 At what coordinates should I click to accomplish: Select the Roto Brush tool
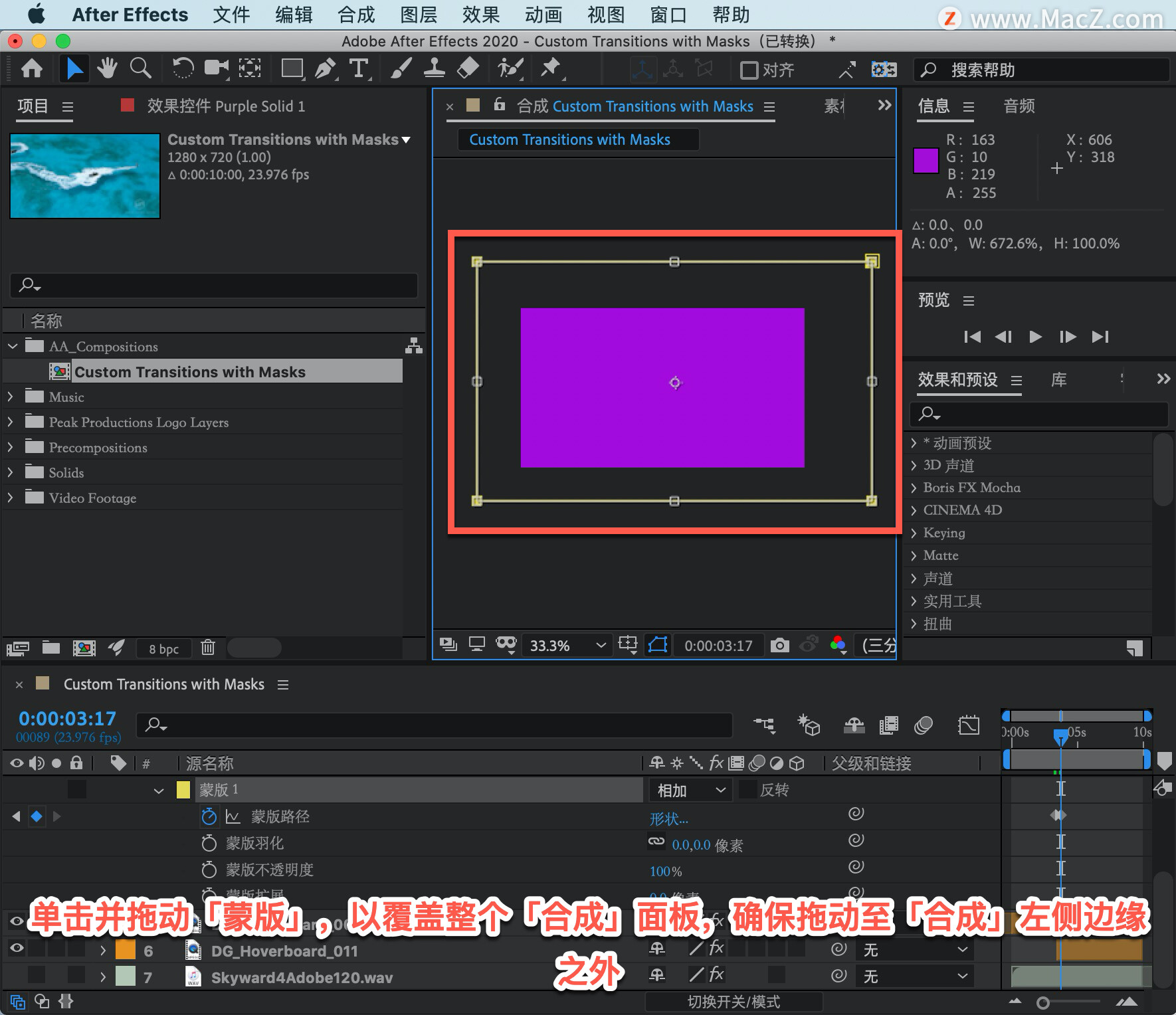click(x=510, y=69)
